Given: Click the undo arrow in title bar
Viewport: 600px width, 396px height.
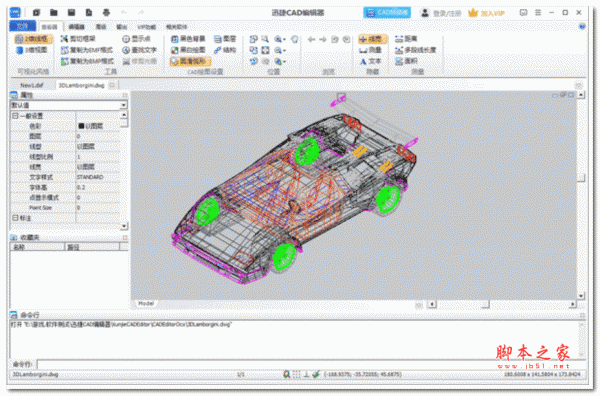Looking at the screenshot, I should 124,13.
